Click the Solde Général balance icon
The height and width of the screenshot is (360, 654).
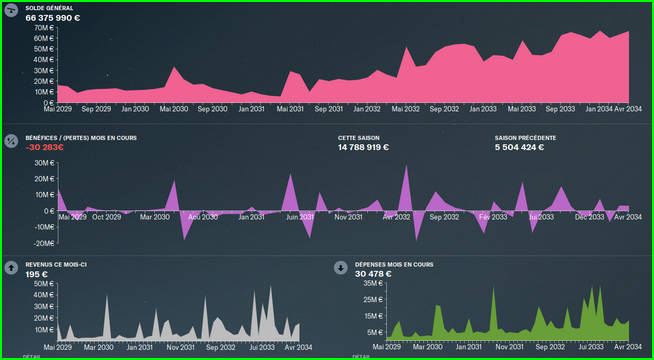pos(11,10)
